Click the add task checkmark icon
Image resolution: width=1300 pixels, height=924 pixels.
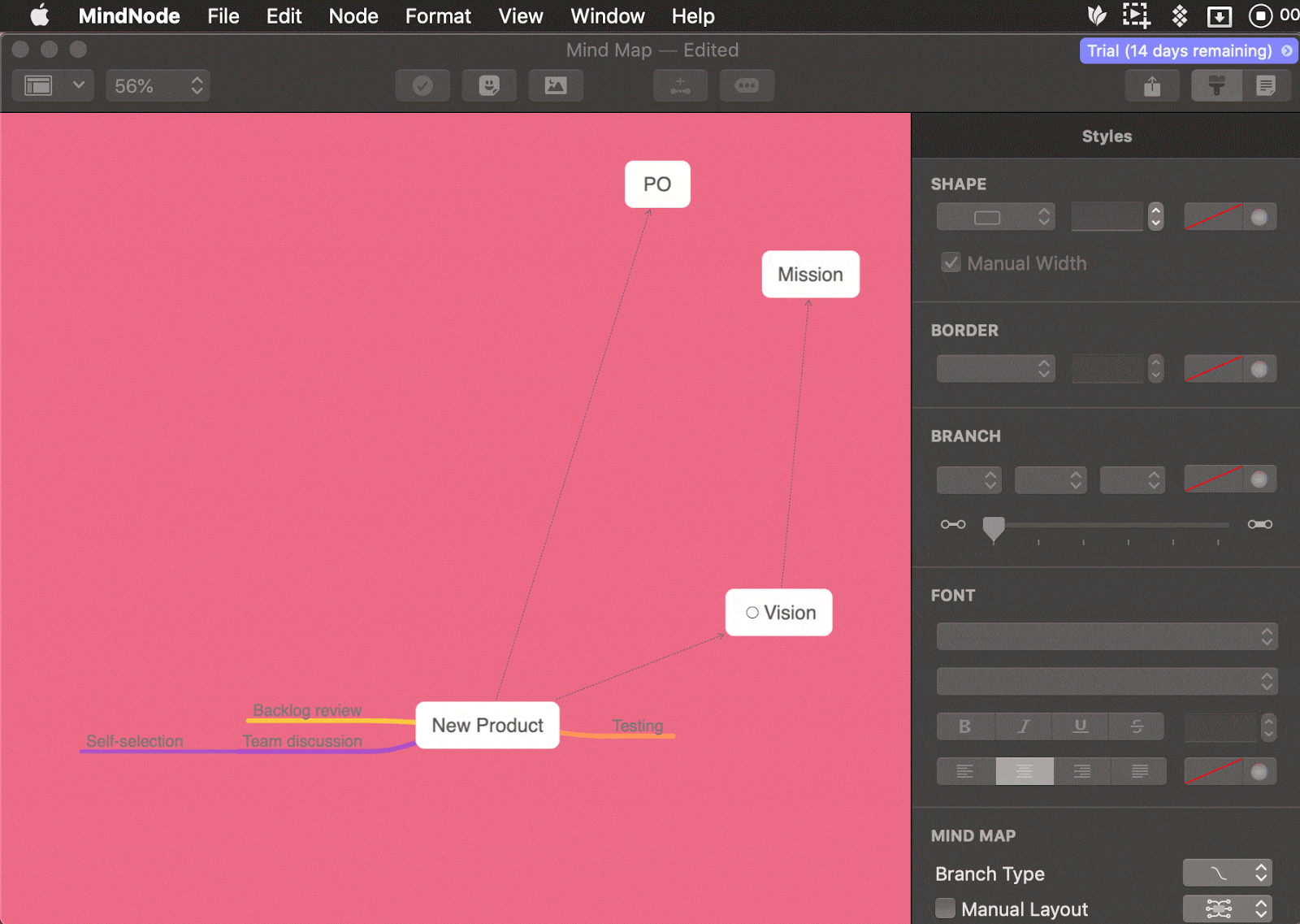coord(422,85)
